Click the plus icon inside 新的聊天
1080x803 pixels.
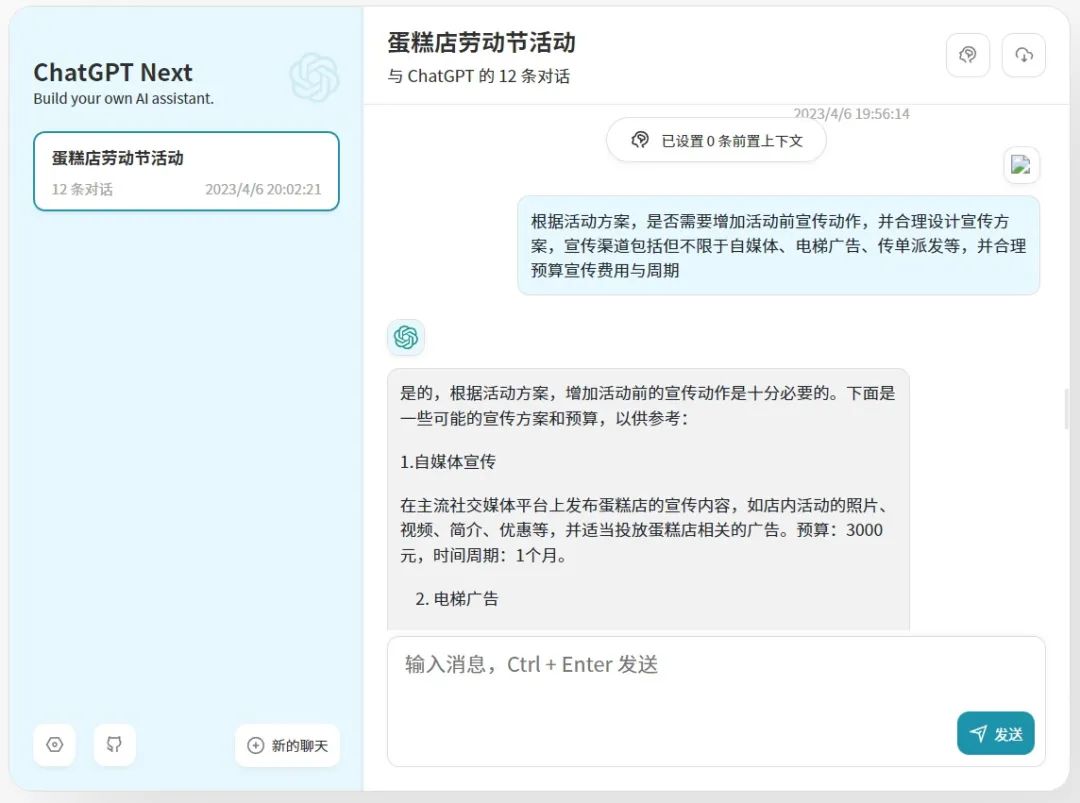(254, 744)
